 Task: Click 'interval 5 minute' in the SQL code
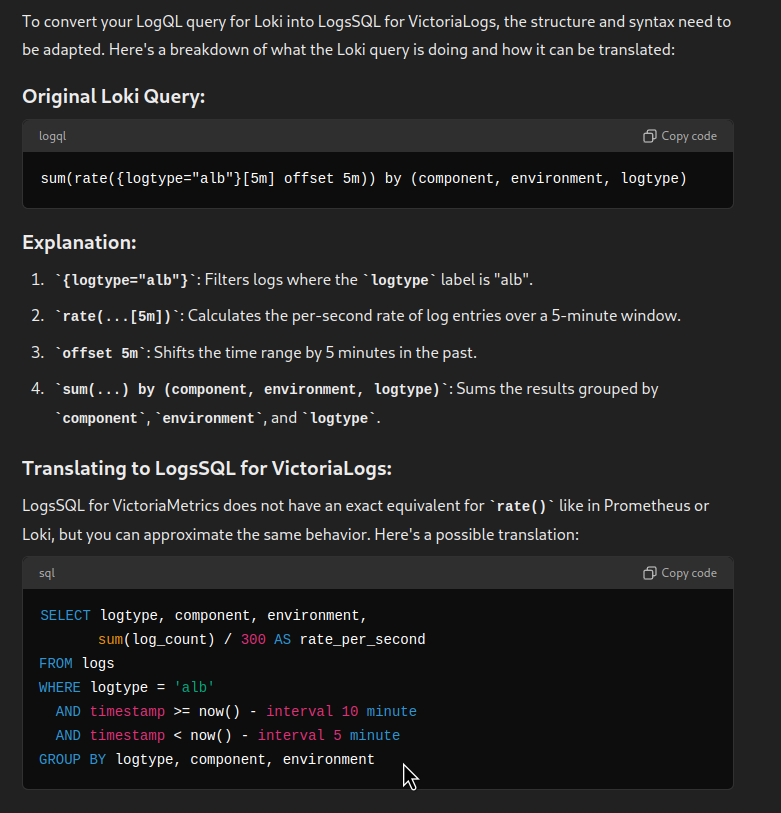[329, 735]
